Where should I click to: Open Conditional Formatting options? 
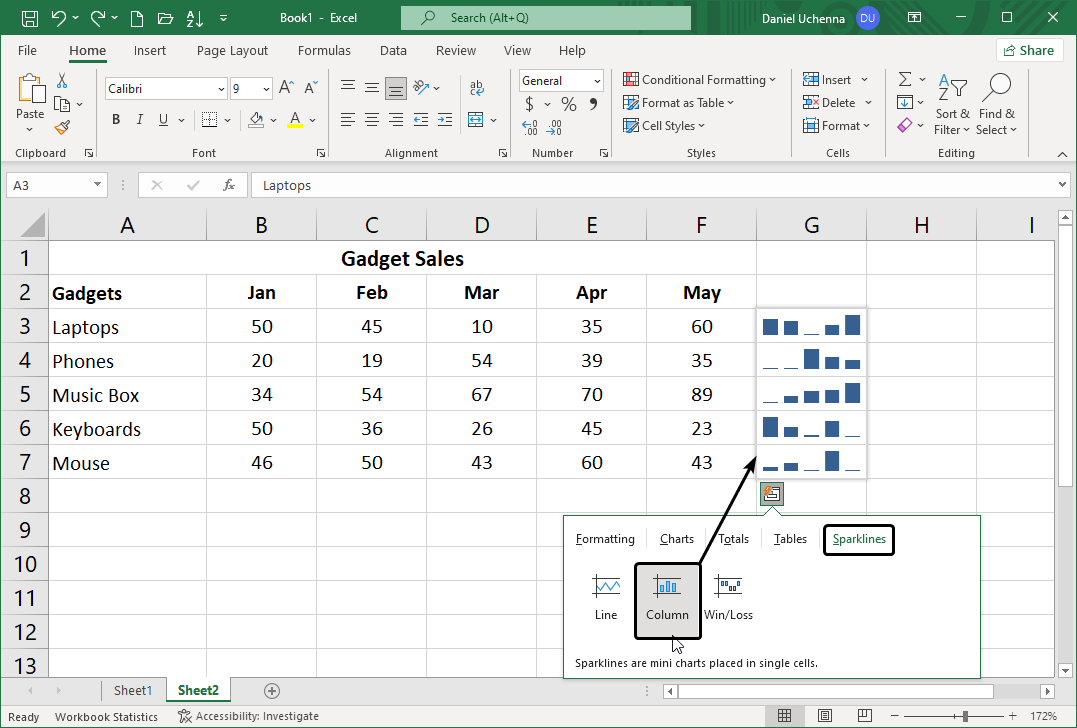(x=699, y=79)
